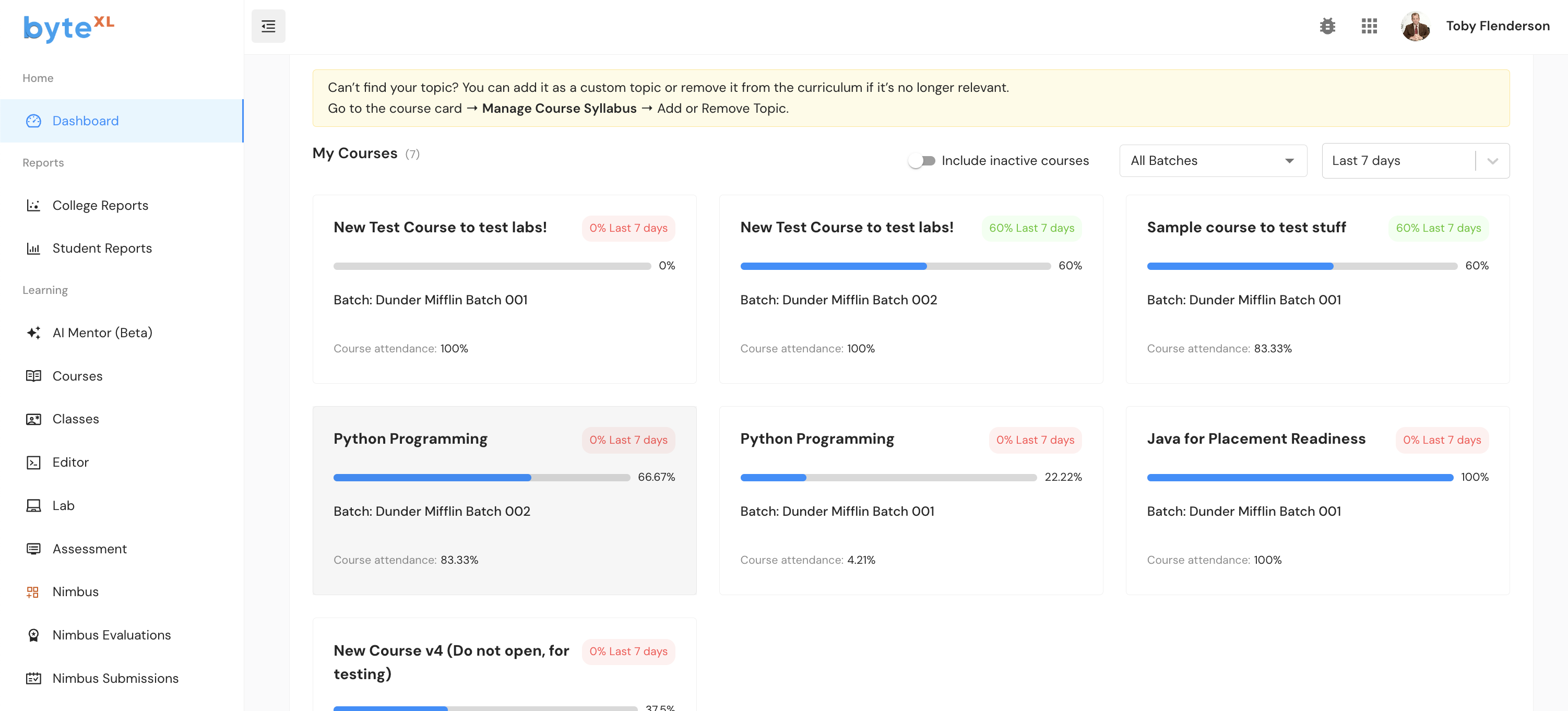The image size is (1568, 711).
Task: Open Student Reports in sidebar
Action: click(x=102, y=248)
